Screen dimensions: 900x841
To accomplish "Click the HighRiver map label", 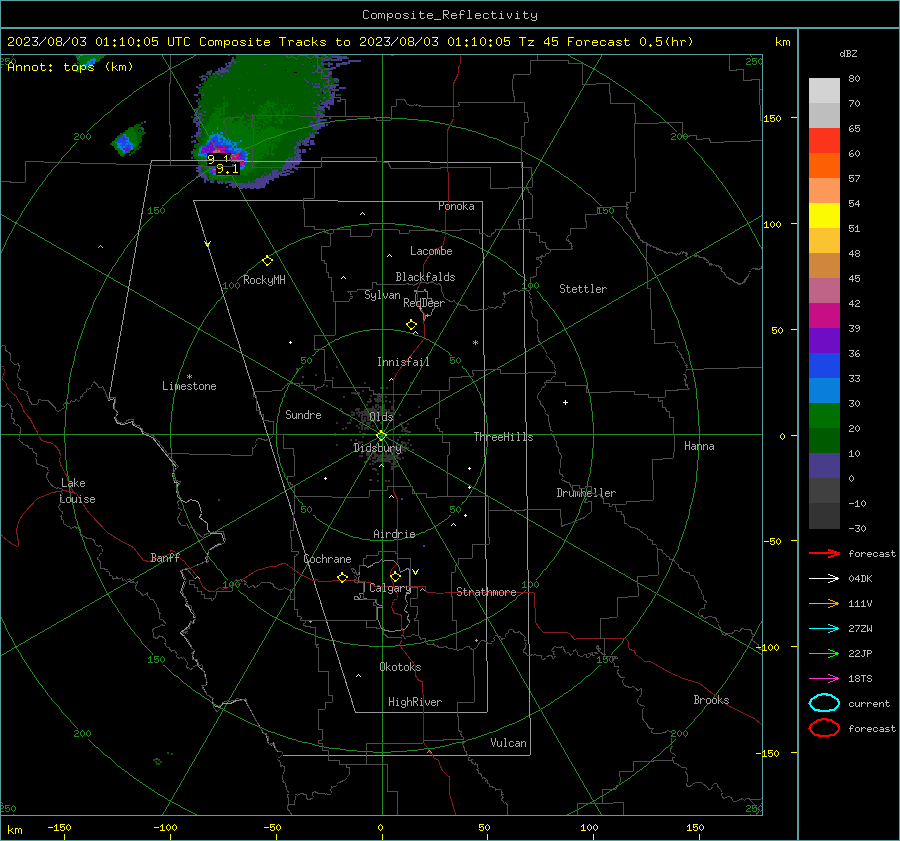I will click(x=415, y=702).
